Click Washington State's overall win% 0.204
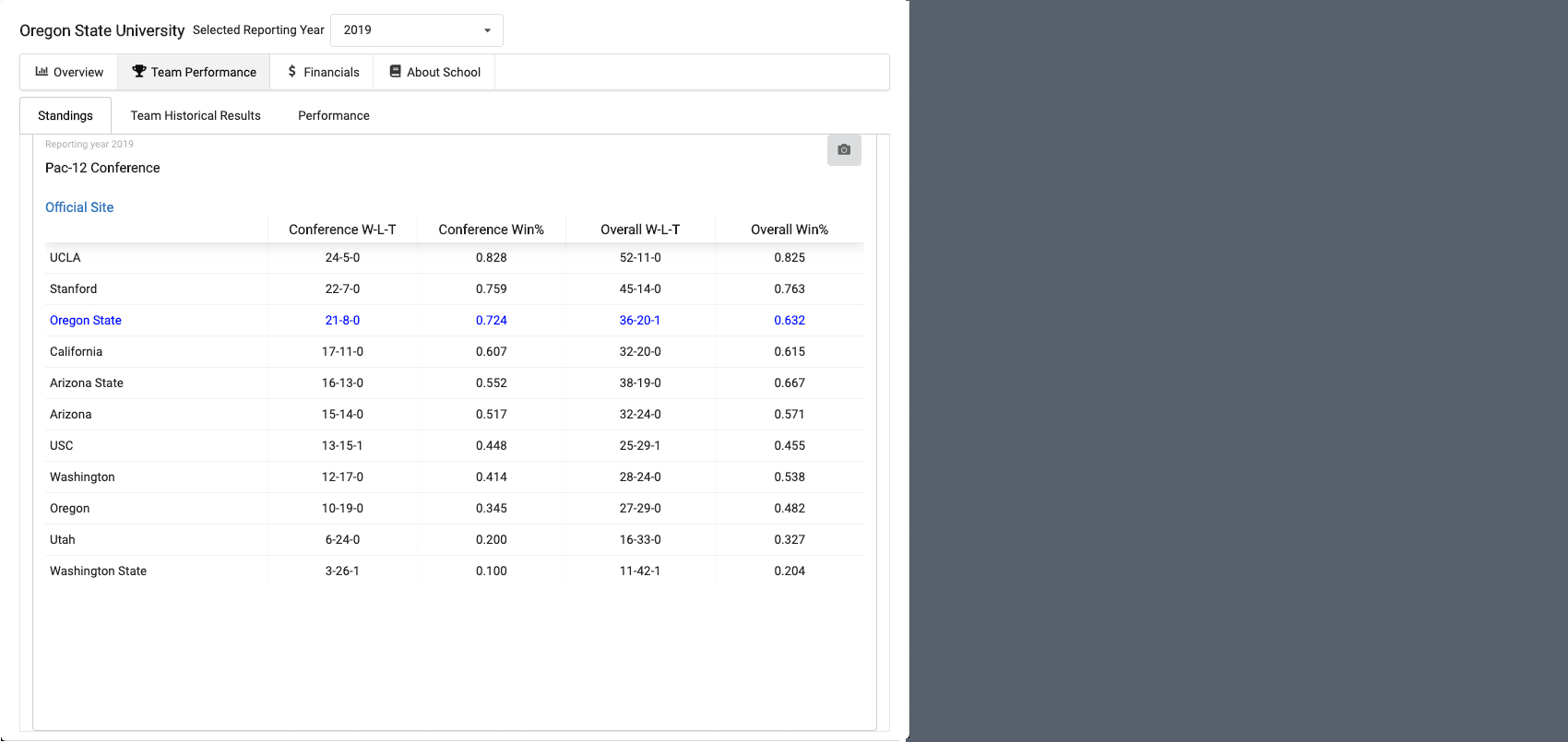 [x=790, y=571]
